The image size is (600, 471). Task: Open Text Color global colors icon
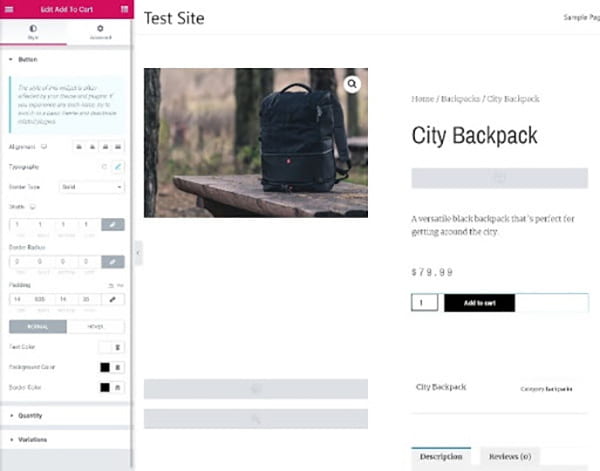(118, 347)
